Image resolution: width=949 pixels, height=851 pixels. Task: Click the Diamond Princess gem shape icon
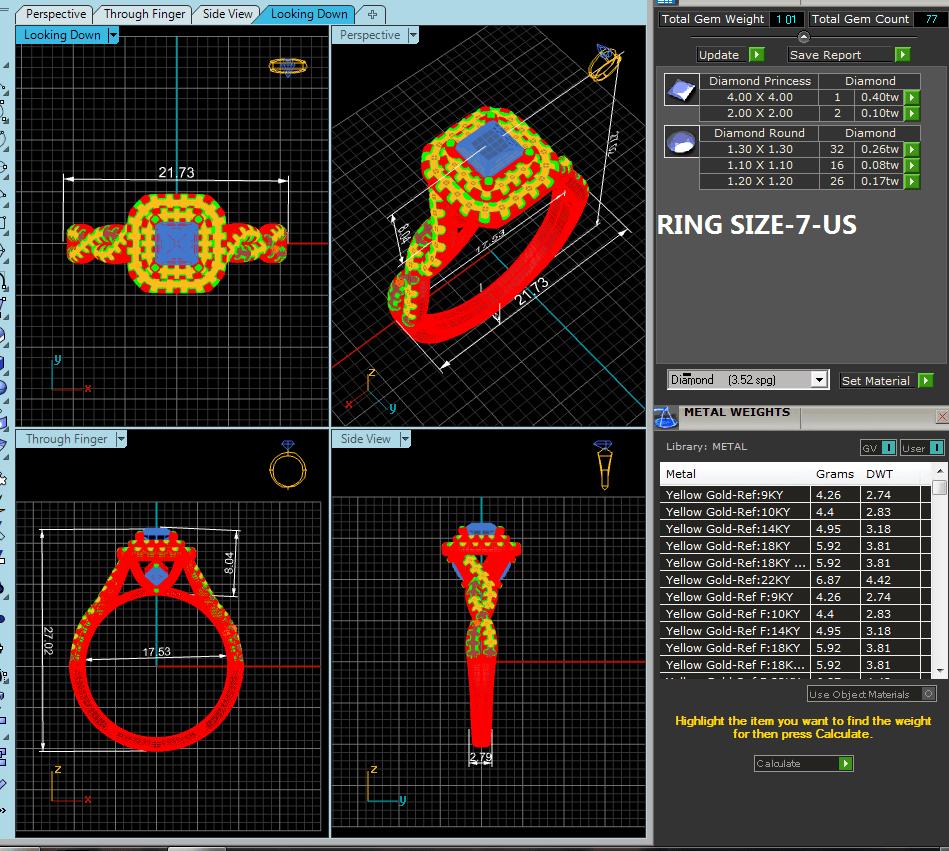tap(683, 90)
